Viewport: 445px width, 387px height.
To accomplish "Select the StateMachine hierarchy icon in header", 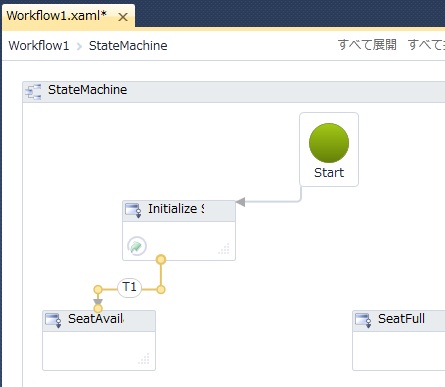I will (x=33, y=91).
